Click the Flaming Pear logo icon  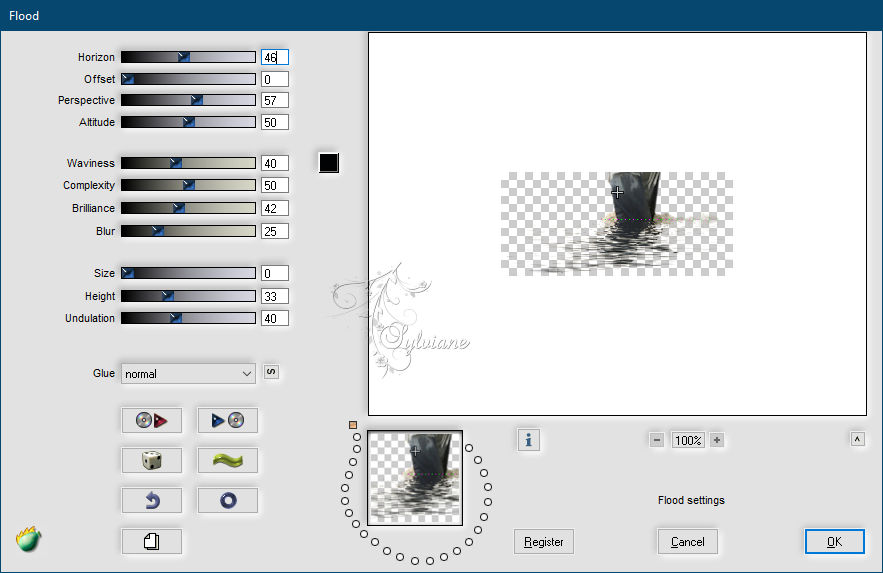(28, 539)
